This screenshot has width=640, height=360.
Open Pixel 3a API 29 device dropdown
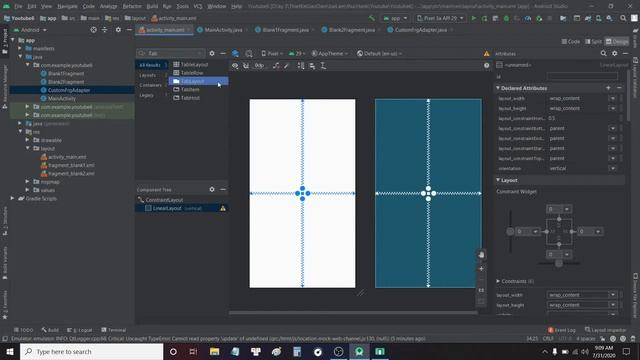tap(440, 18)
